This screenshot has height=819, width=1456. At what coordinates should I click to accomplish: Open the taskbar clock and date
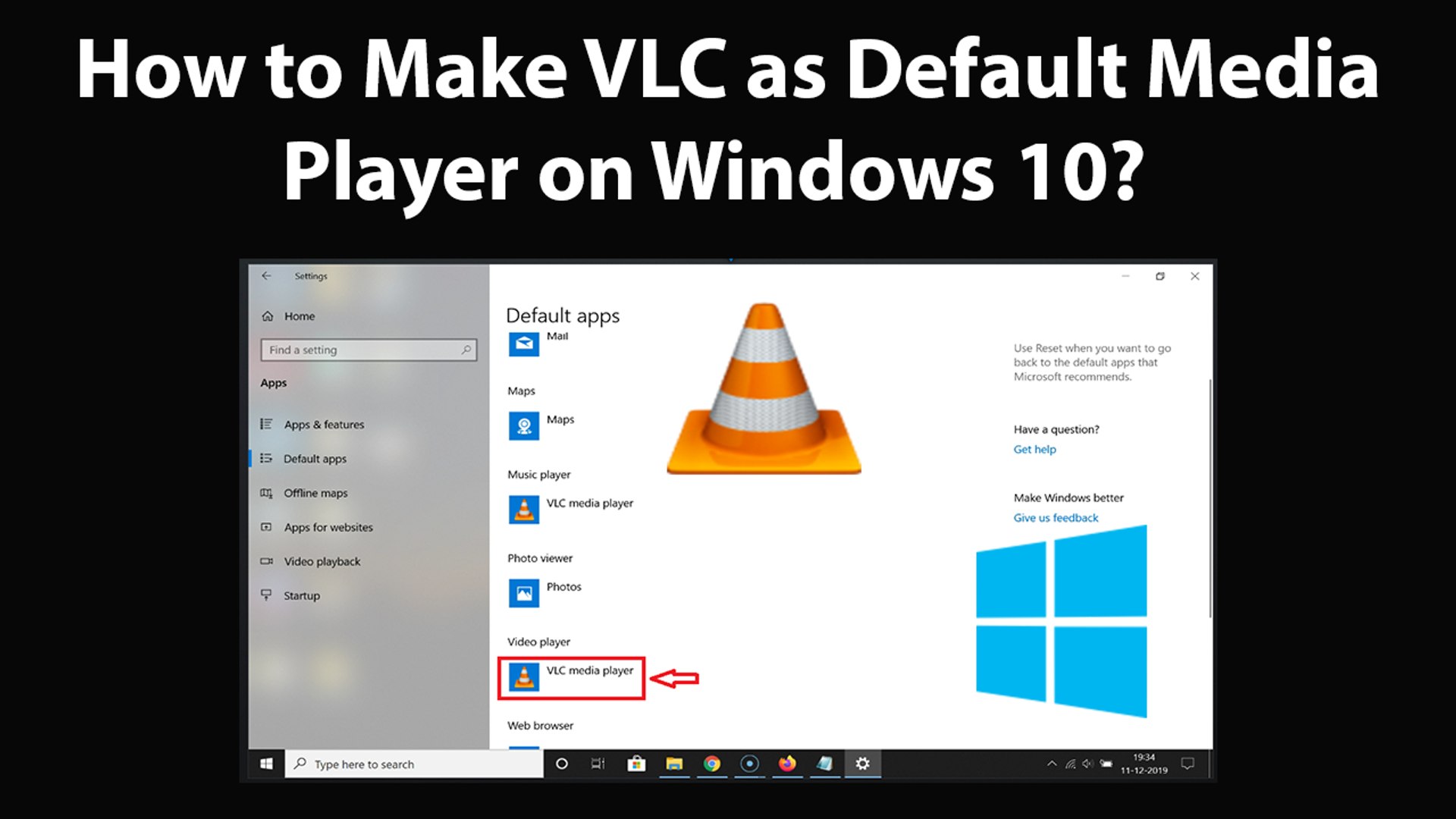pos(1144,764)
